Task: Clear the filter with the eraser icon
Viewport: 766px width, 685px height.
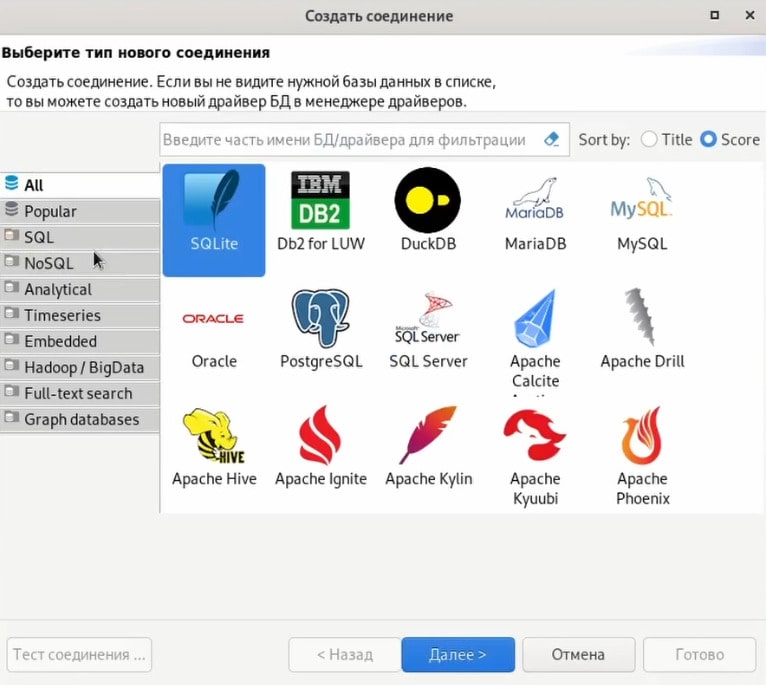Action: point(552,139)
